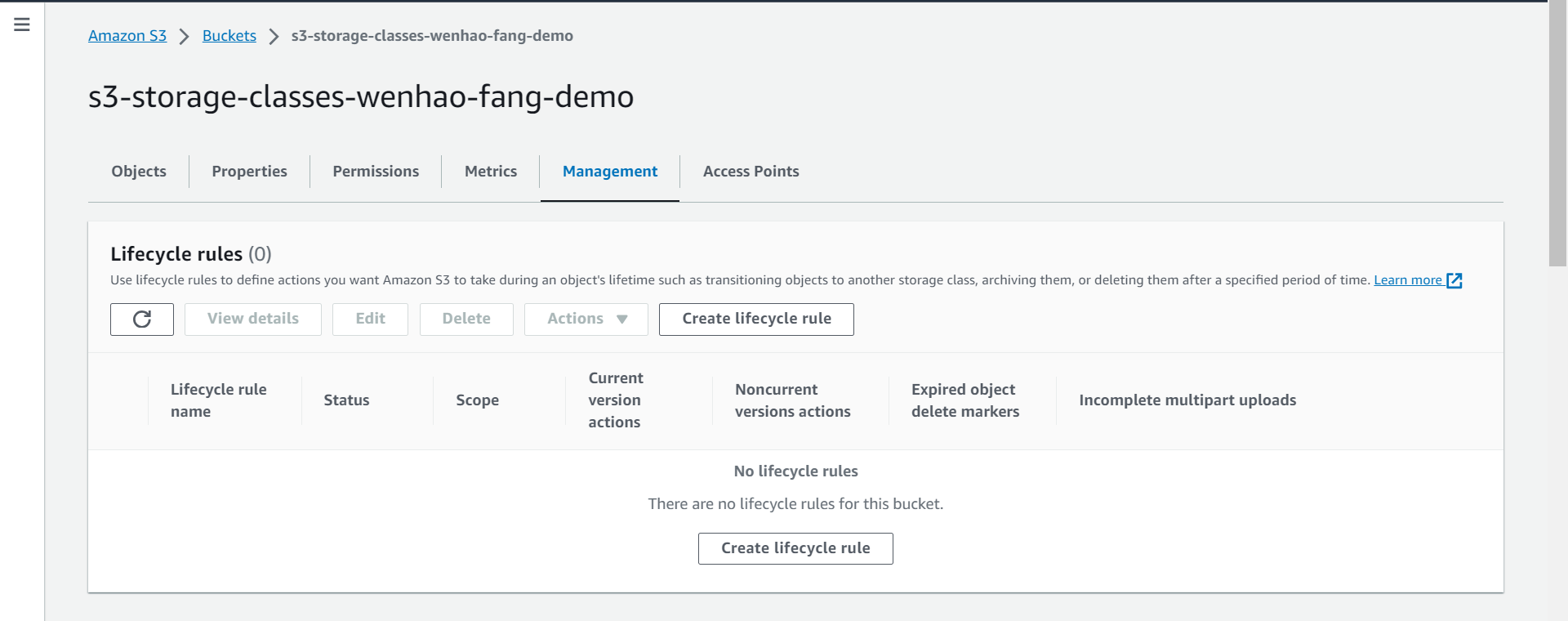Click bucket name in the breadcrumb
The height and width of the screenshot is (621, 1568).
click(x=432, y=36)
